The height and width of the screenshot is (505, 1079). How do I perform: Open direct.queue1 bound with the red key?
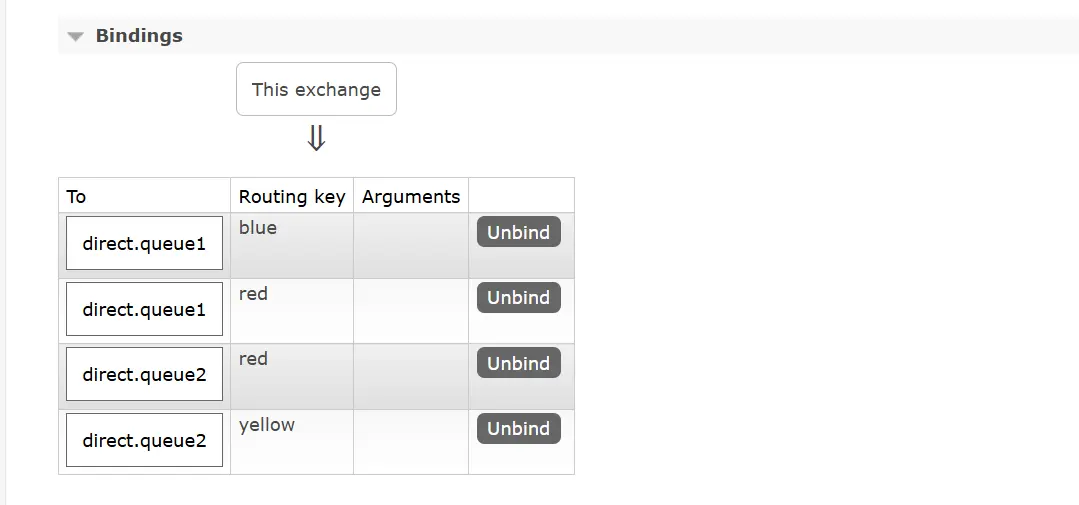click(x=144, y=310)
